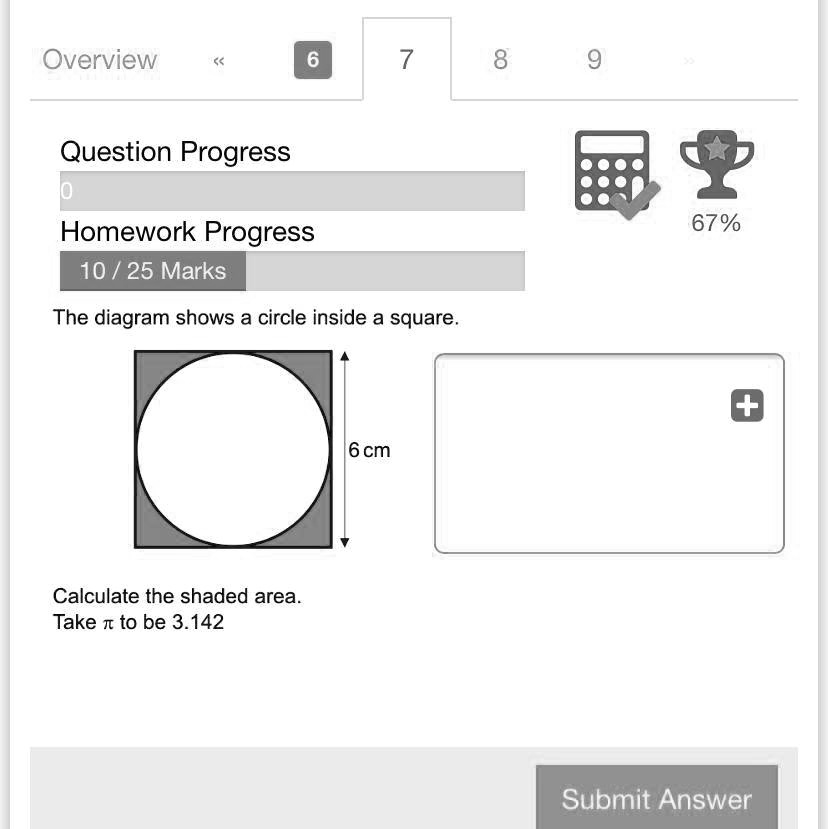Go to next questions with » arrow

tap(689, 61)
